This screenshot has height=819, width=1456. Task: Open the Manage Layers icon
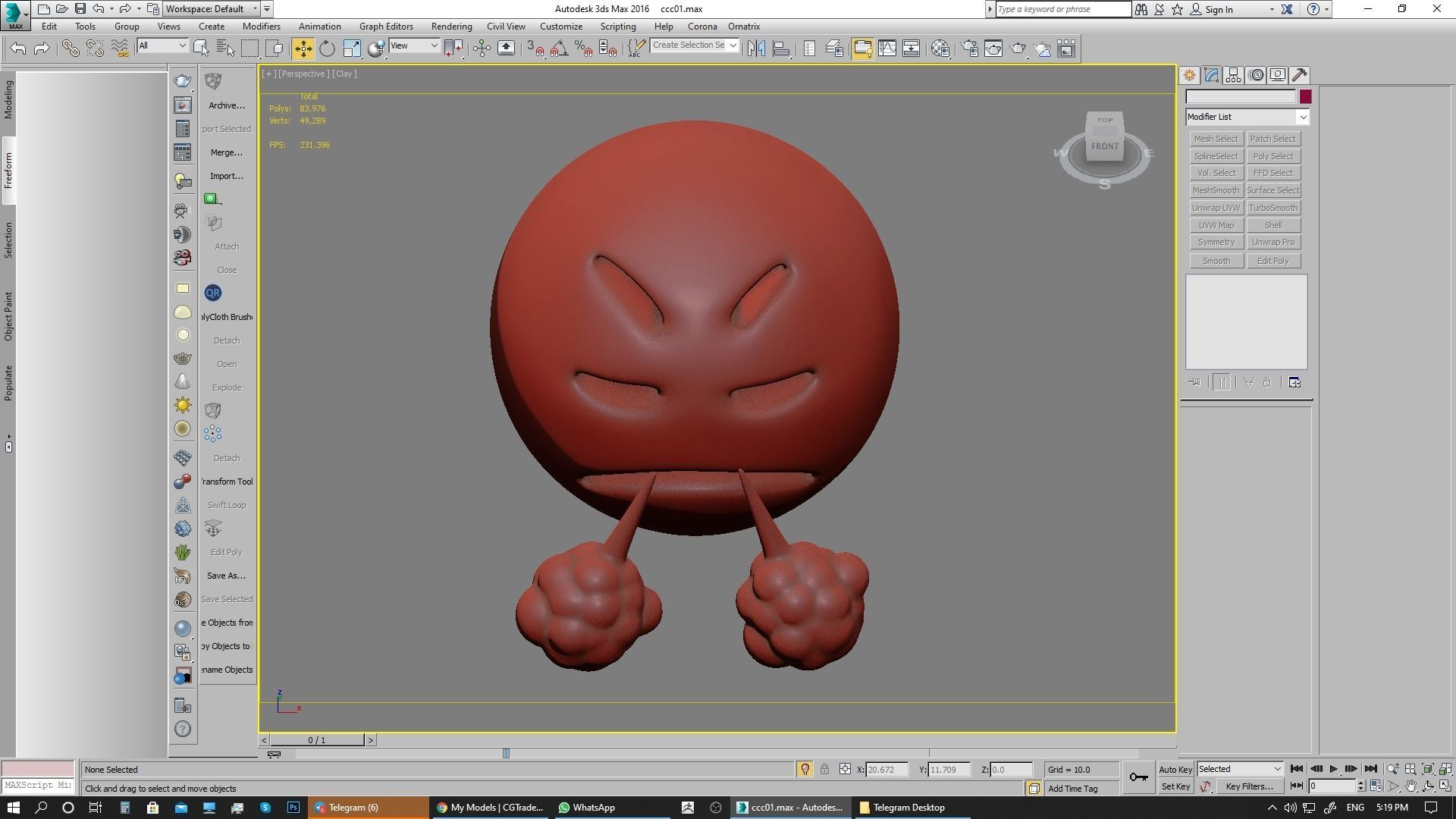[x=834, y=49]
